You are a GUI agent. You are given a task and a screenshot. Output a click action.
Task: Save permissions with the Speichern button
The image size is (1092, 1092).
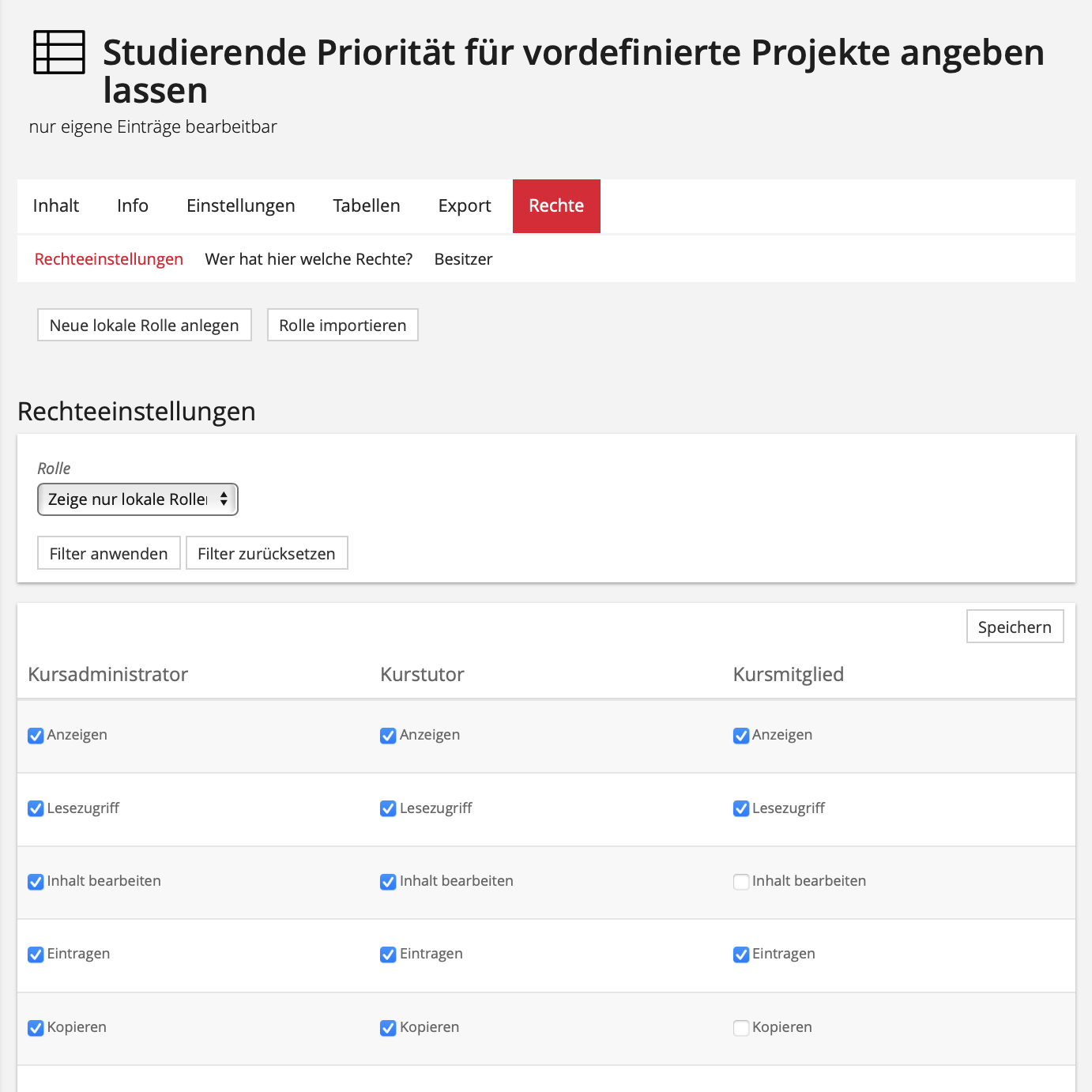pyautogui.click(x=1015, y=627)
